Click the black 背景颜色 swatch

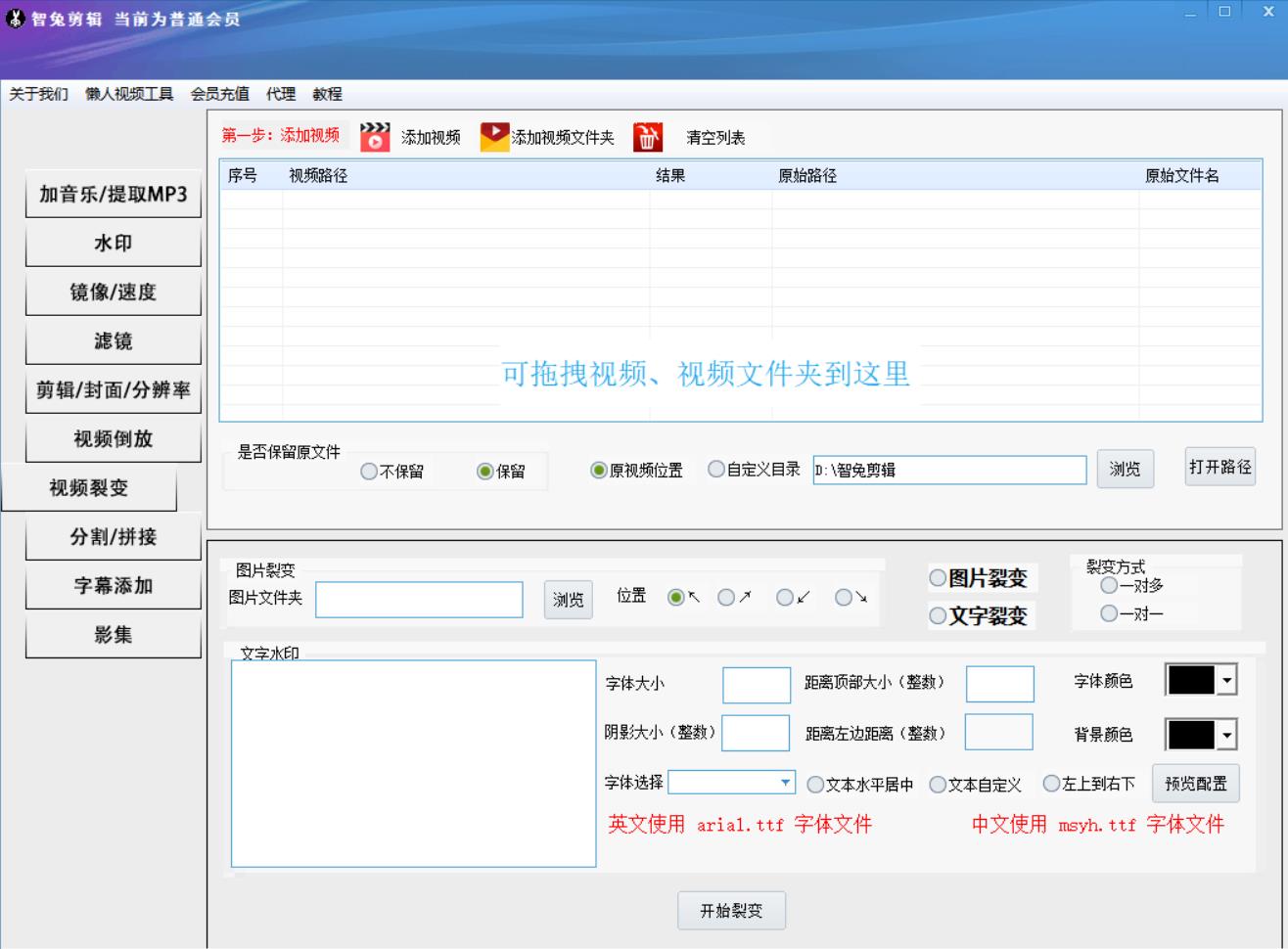(x=1191, y=735)
